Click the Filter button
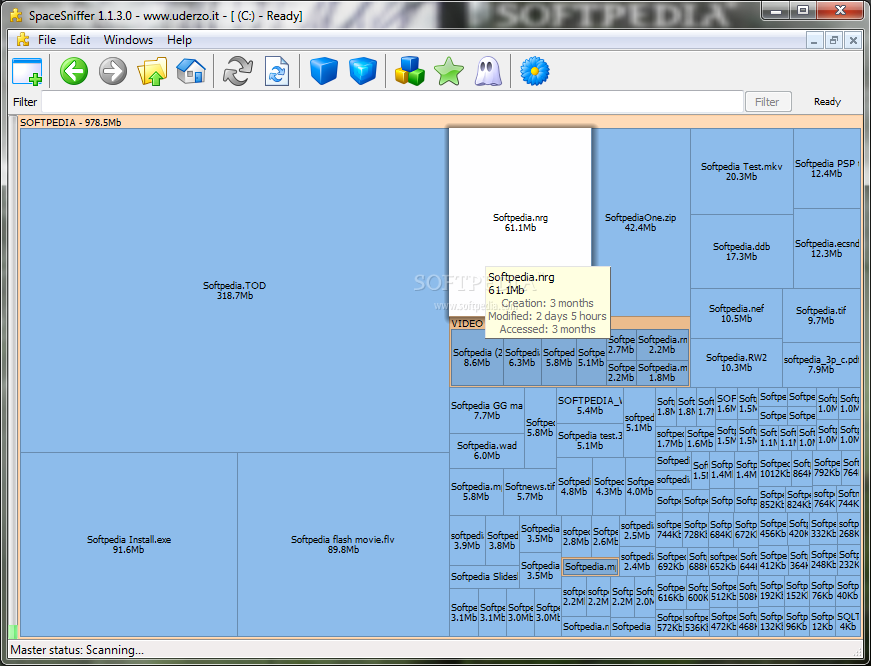Screen dimensions: 871x666 pyautogui.click(x=768, y=102)
